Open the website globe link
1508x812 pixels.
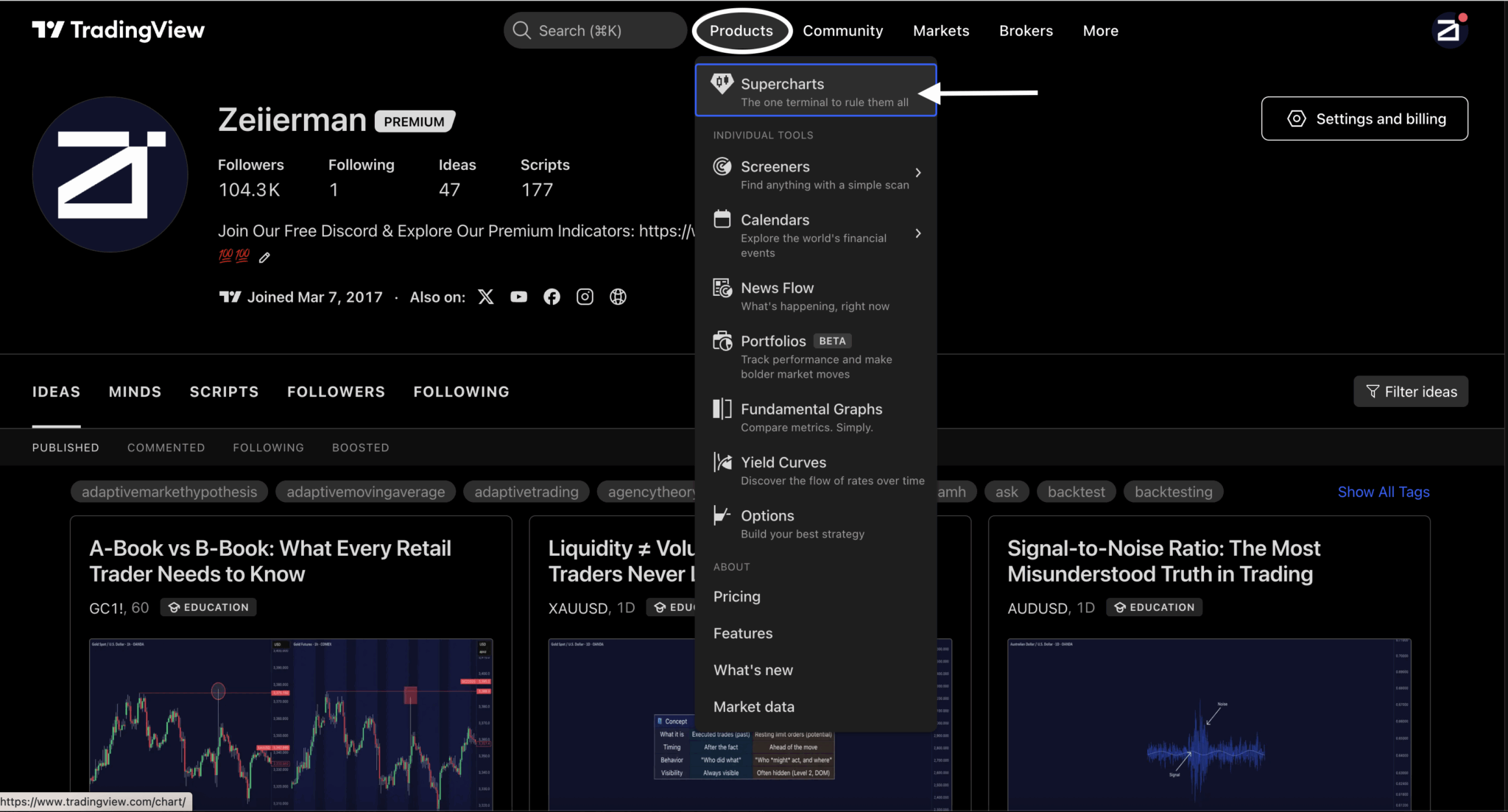618,297
